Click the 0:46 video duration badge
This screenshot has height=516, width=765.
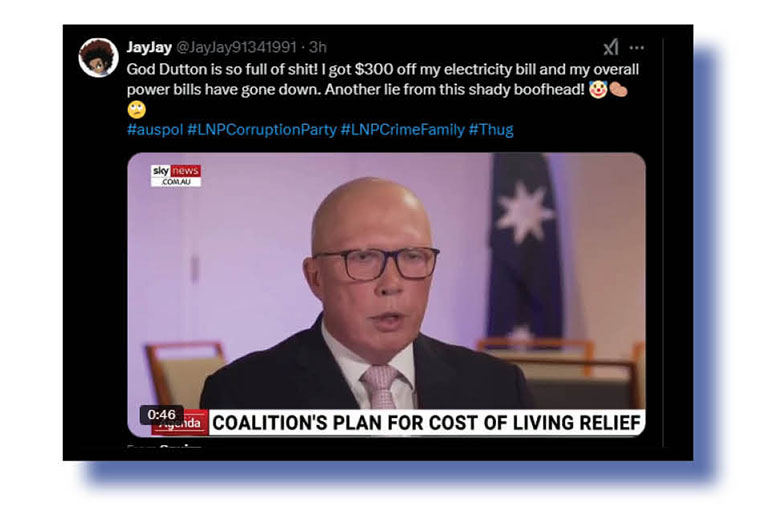pyautogui.click(x=161, y=415)
